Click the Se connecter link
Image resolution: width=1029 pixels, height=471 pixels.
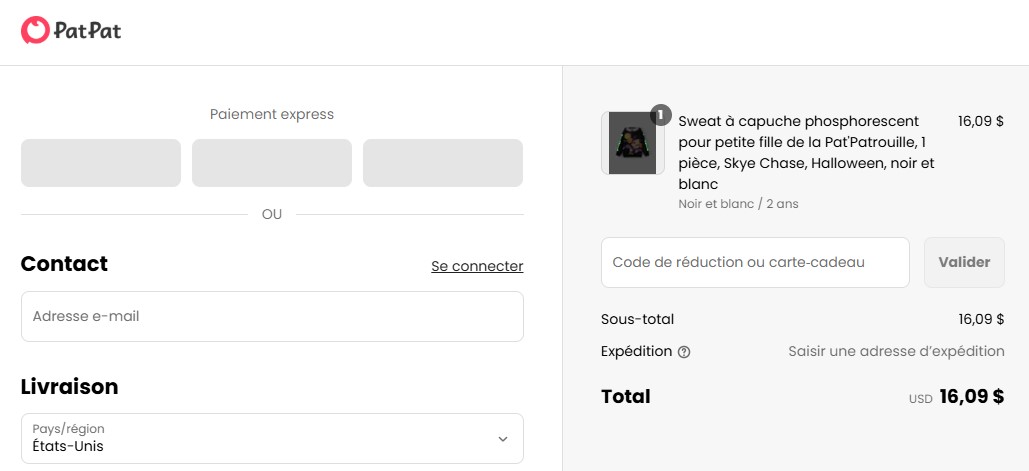[477, 266]
